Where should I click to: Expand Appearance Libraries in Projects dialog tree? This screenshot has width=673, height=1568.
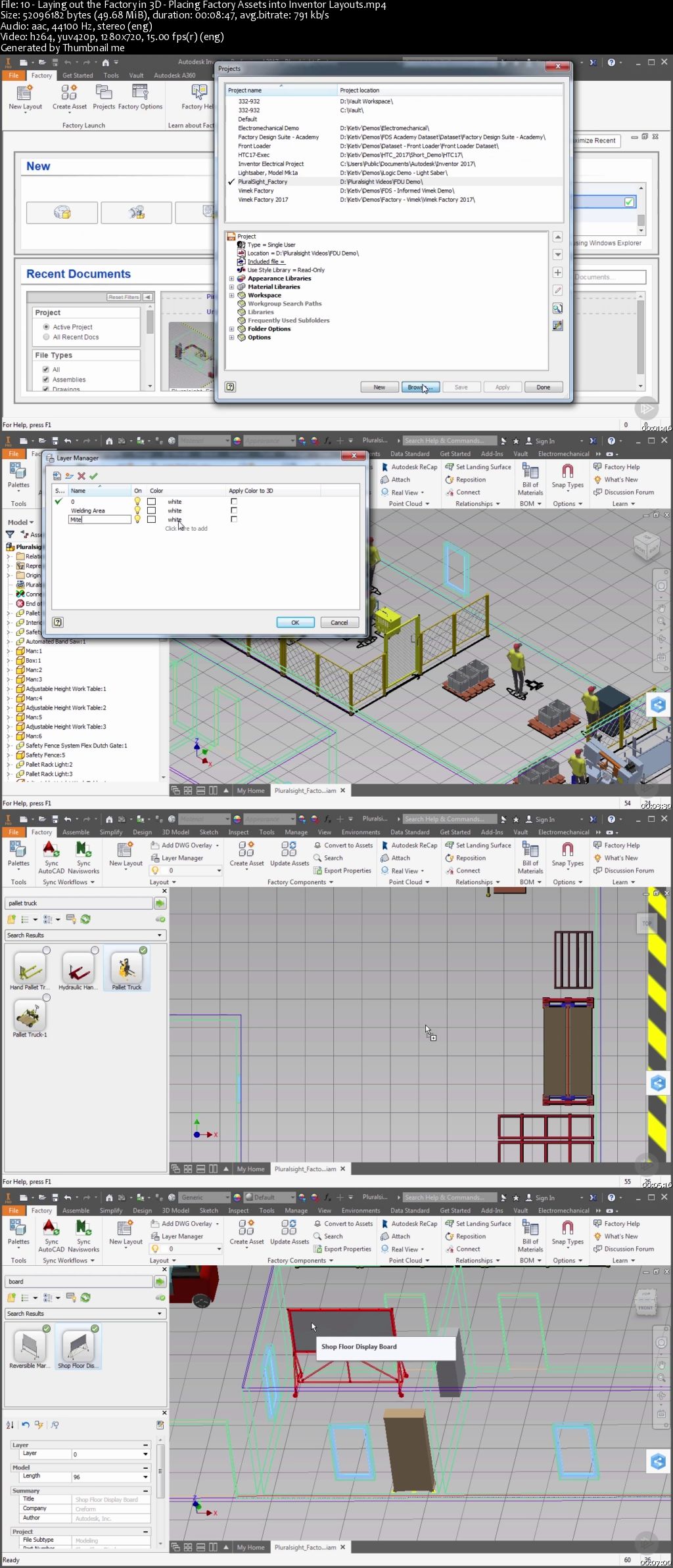coord(231,279)
